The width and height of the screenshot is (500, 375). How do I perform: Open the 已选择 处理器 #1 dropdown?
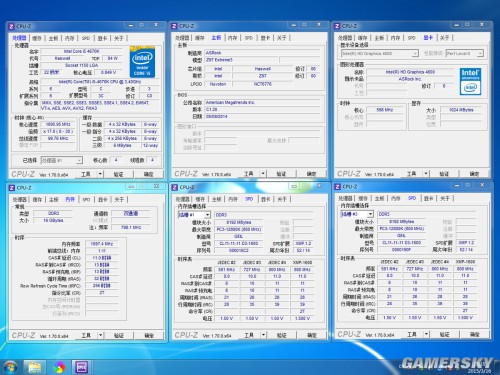62,160
